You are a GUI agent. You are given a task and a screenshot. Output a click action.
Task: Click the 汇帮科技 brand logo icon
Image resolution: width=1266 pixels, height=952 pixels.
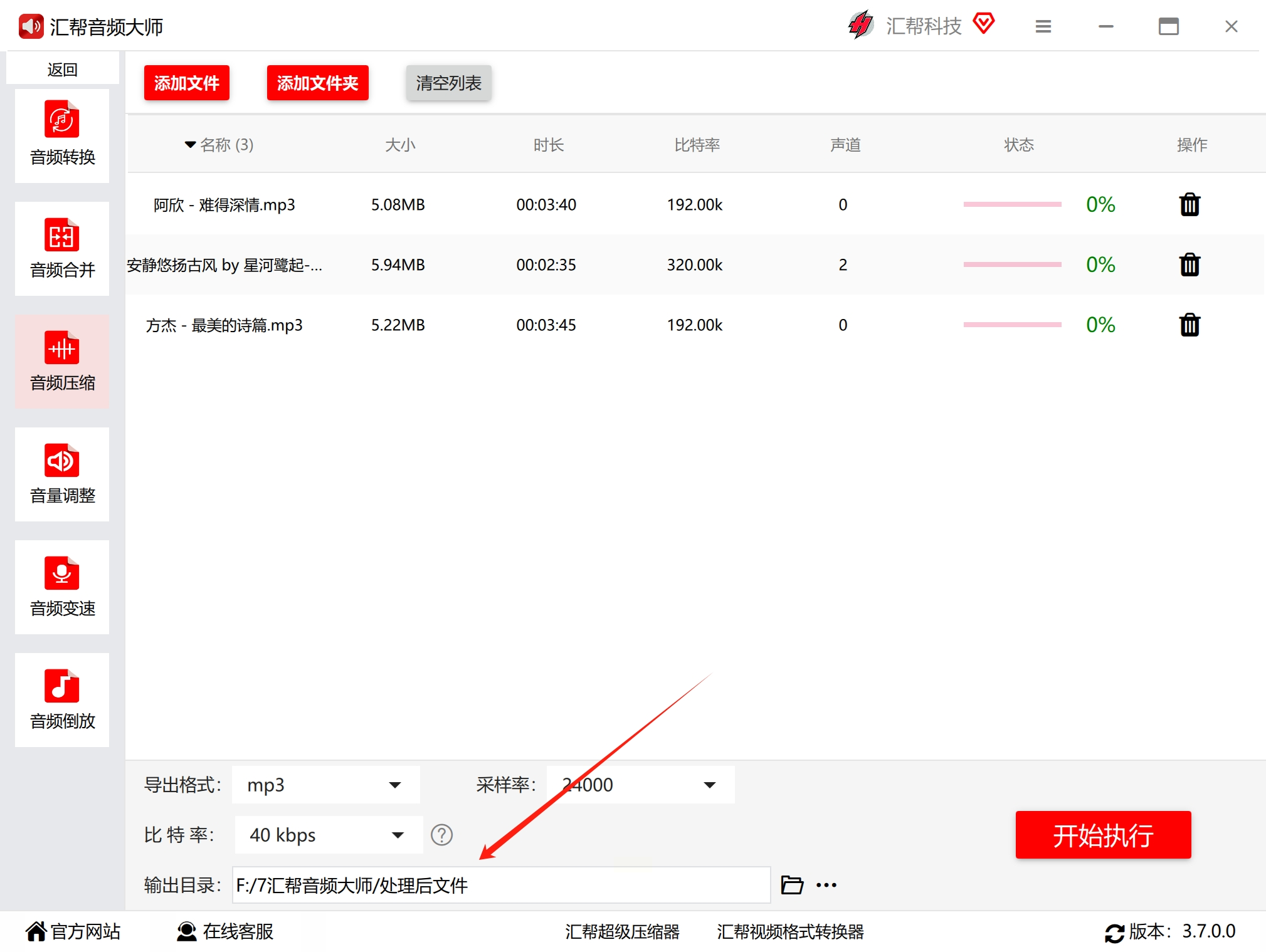point(861,26)
